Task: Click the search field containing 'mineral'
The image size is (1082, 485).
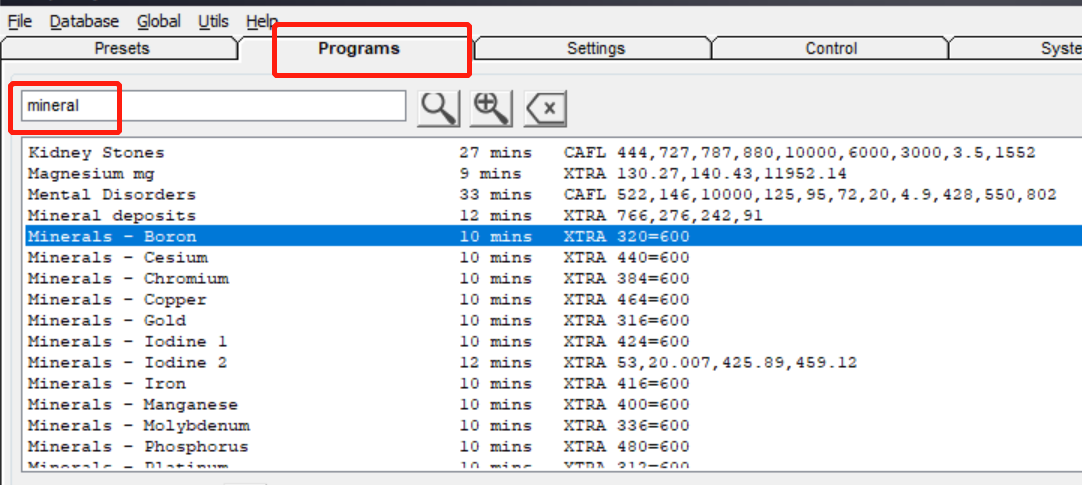Action: 212,106
